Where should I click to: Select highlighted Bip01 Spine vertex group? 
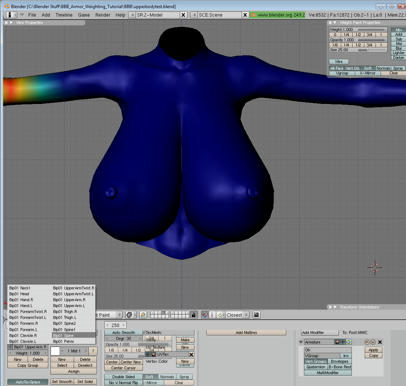(x=74, y=336)
